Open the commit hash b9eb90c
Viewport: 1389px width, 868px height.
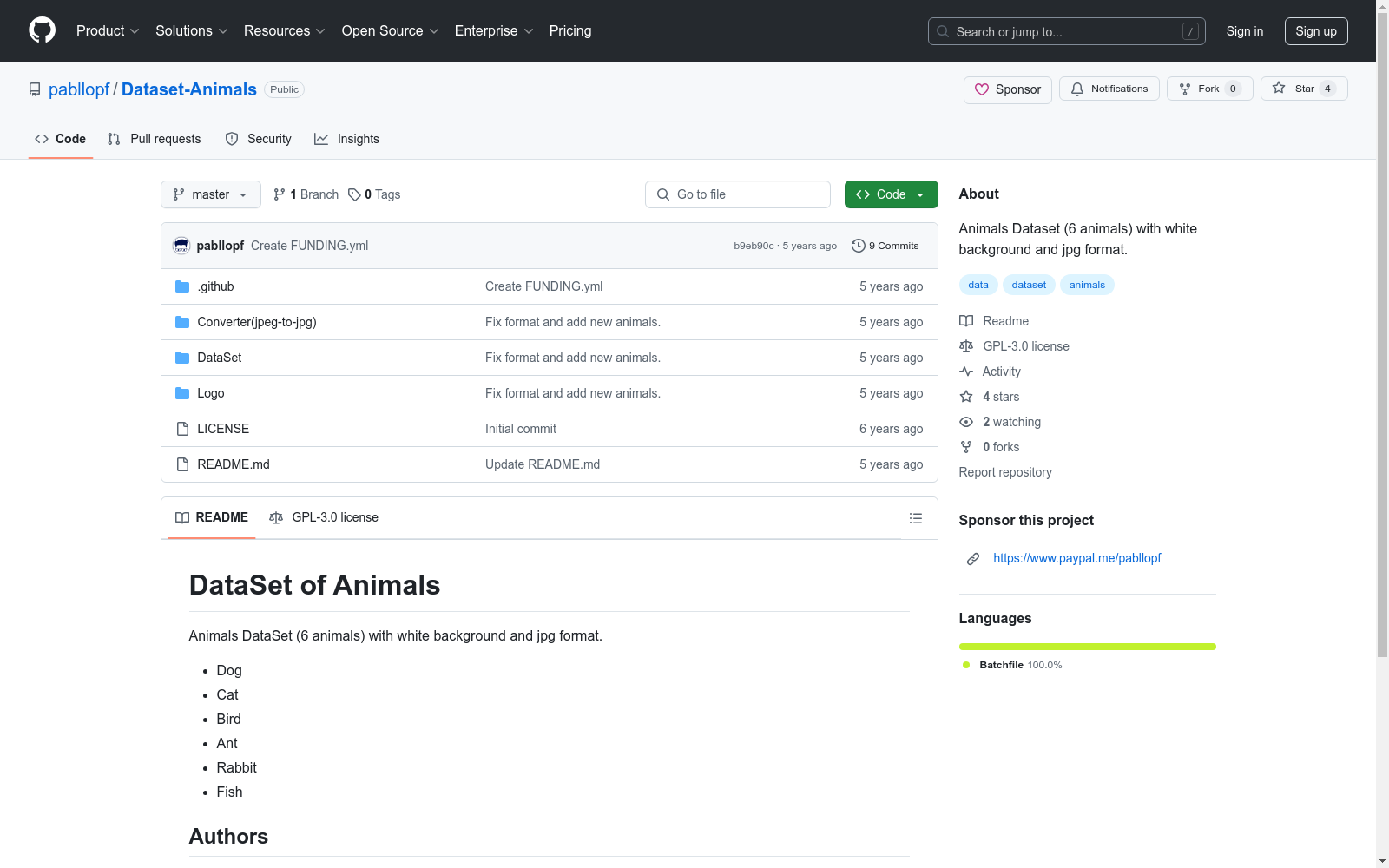click(x=754, y=246)
